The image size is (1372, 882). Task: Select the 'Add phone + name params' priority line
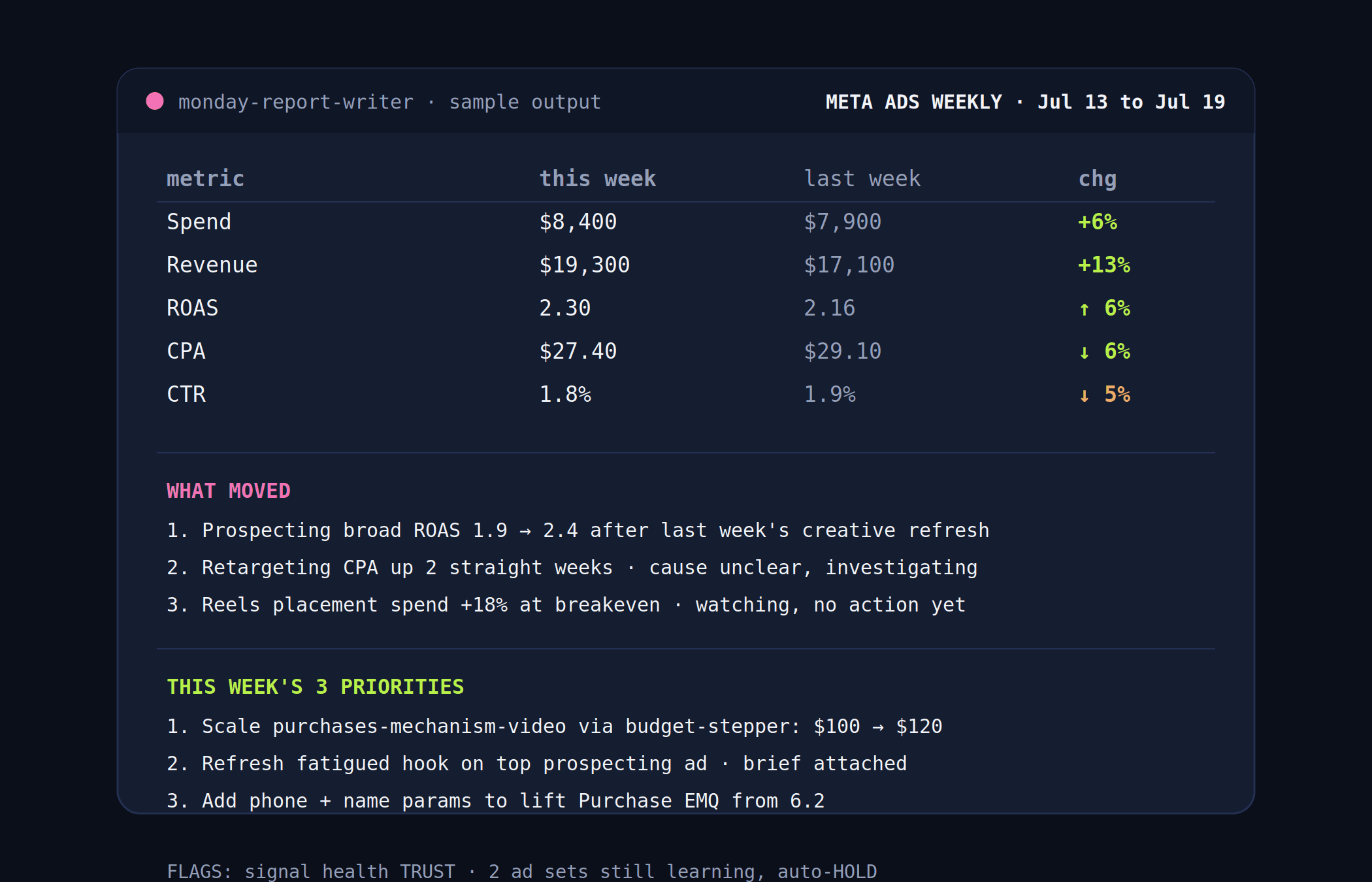click(495, 801)
